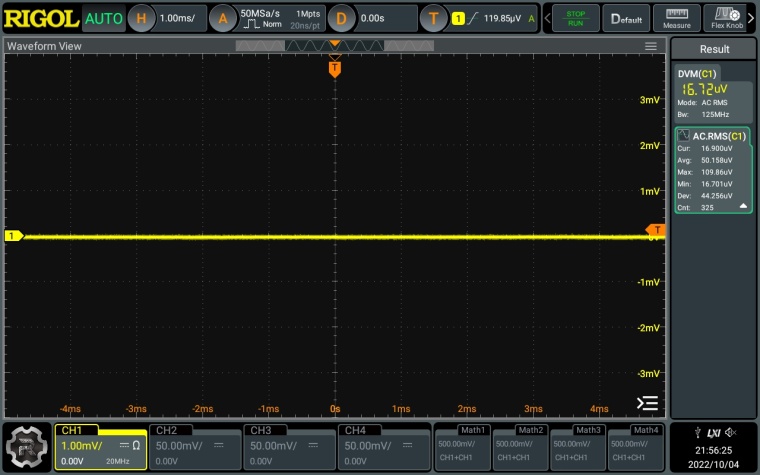Open the Waveform View hamburger menu

pos(651,47)
